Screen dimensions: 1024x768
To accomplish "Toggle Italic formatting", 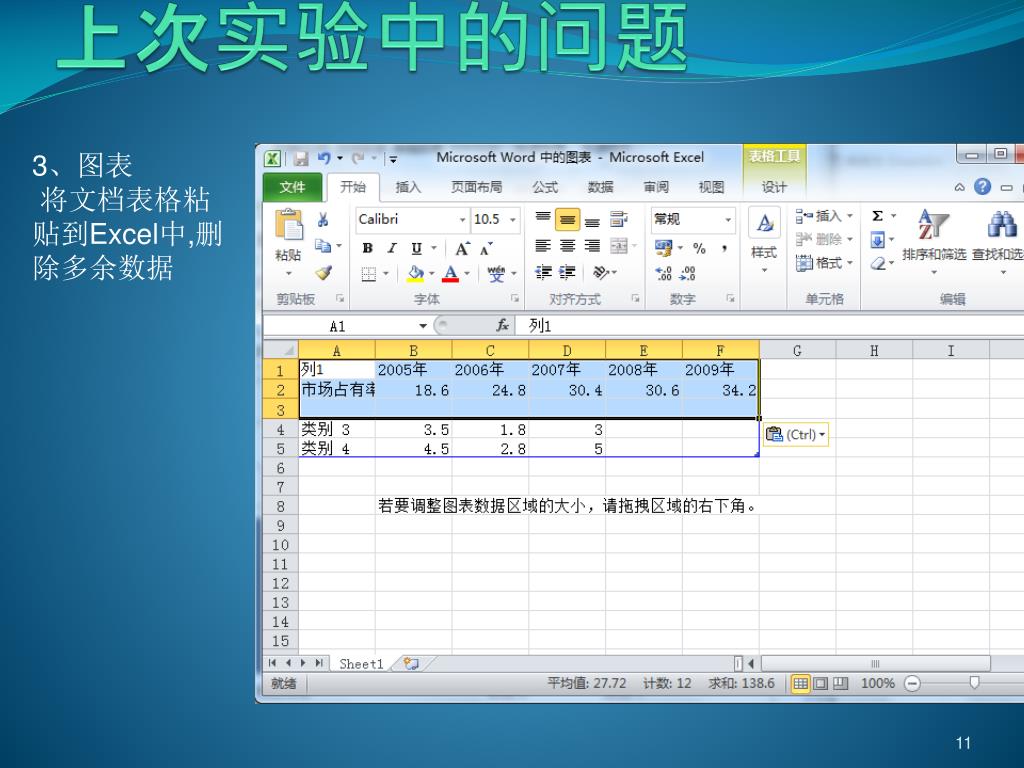I will [x=392, y=248].
